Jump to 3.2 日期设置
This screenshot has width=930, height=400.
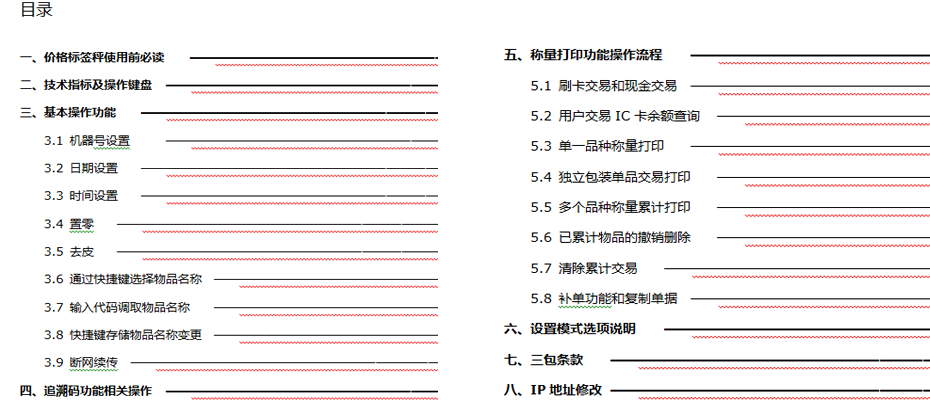pos(81,168)
